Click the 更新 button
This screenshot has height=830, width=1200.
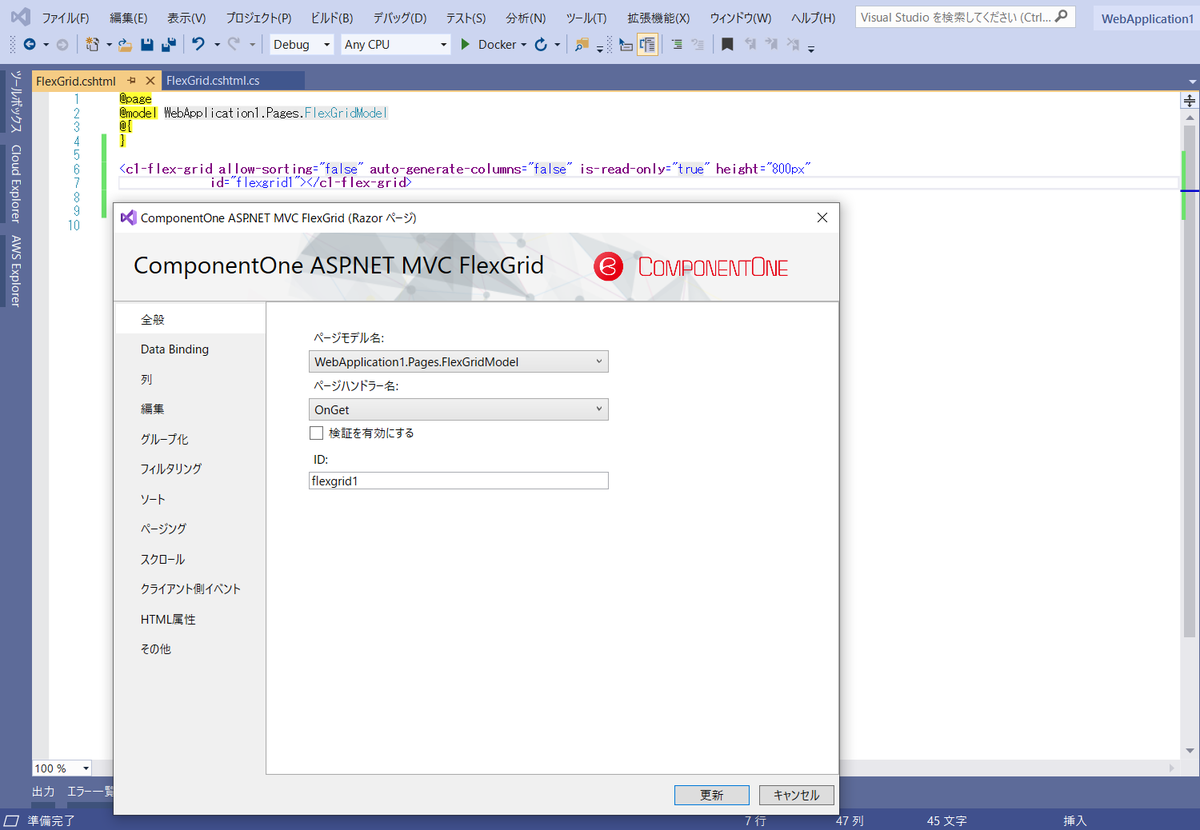click(x=712, y=795)
